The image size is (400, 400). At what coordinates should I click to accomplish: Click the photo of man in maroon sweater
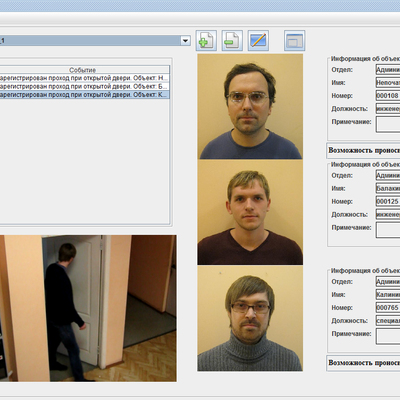click(250, 212)
